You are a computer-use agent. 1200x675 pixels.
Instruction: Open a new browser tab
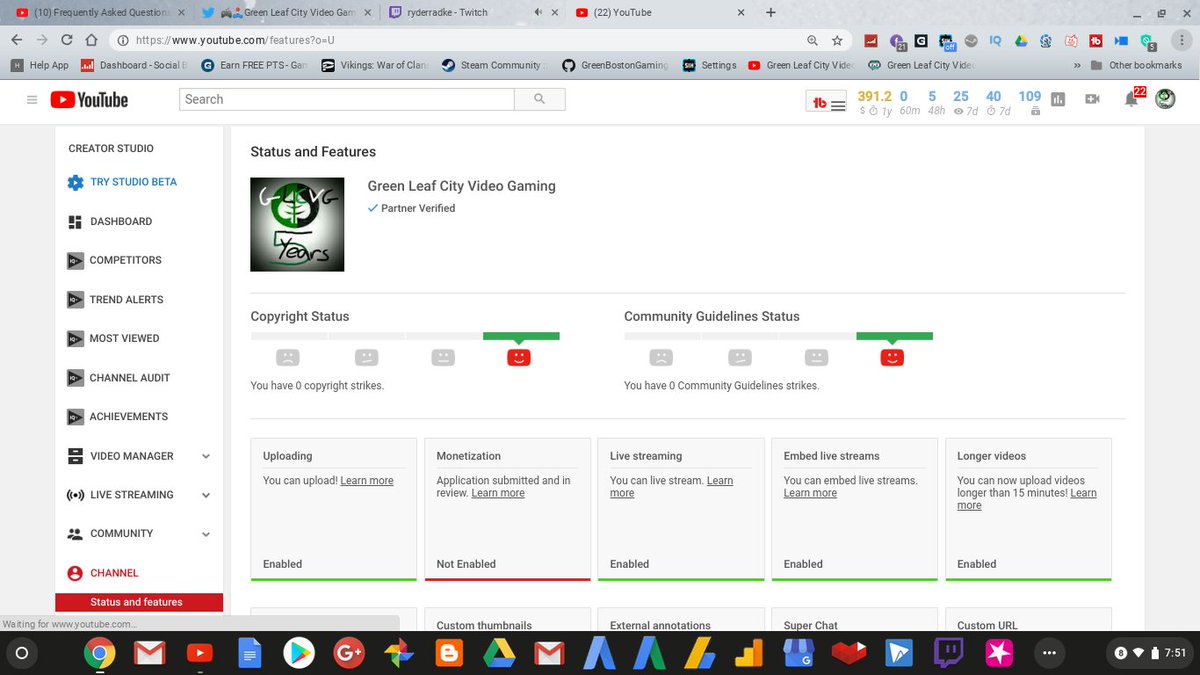click(x=771, y=13)
